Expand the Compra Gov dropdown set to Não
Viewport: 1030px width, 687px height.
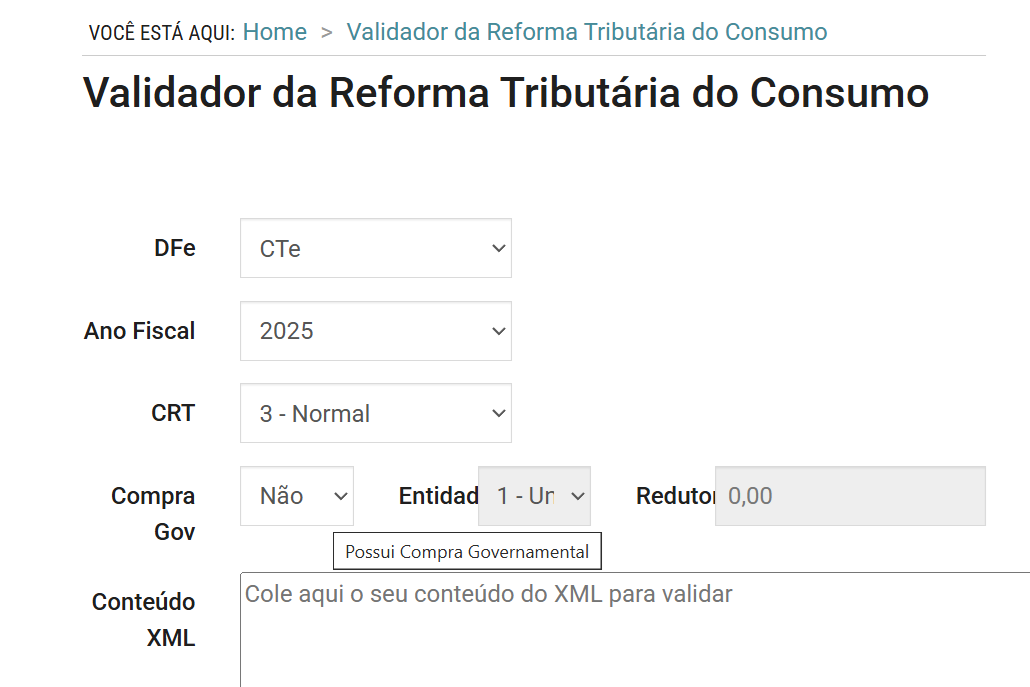[x=297, y=496]
